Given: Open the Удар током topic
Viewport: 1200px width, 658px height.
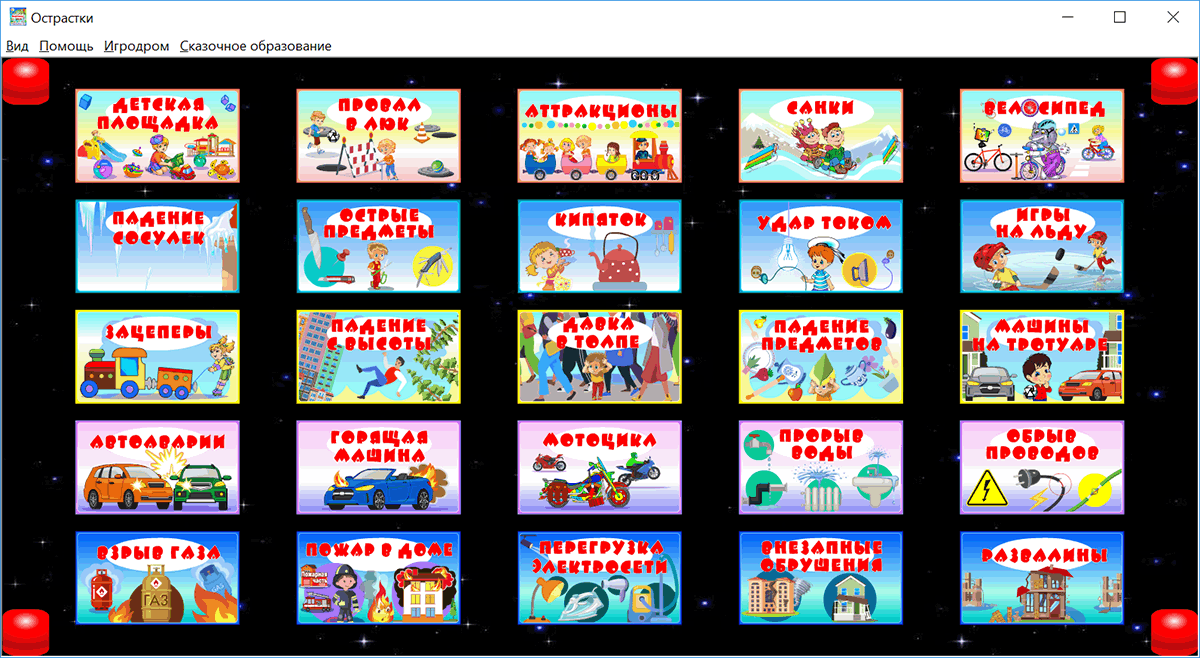Looking at the screenshot, I should [820, 246].
